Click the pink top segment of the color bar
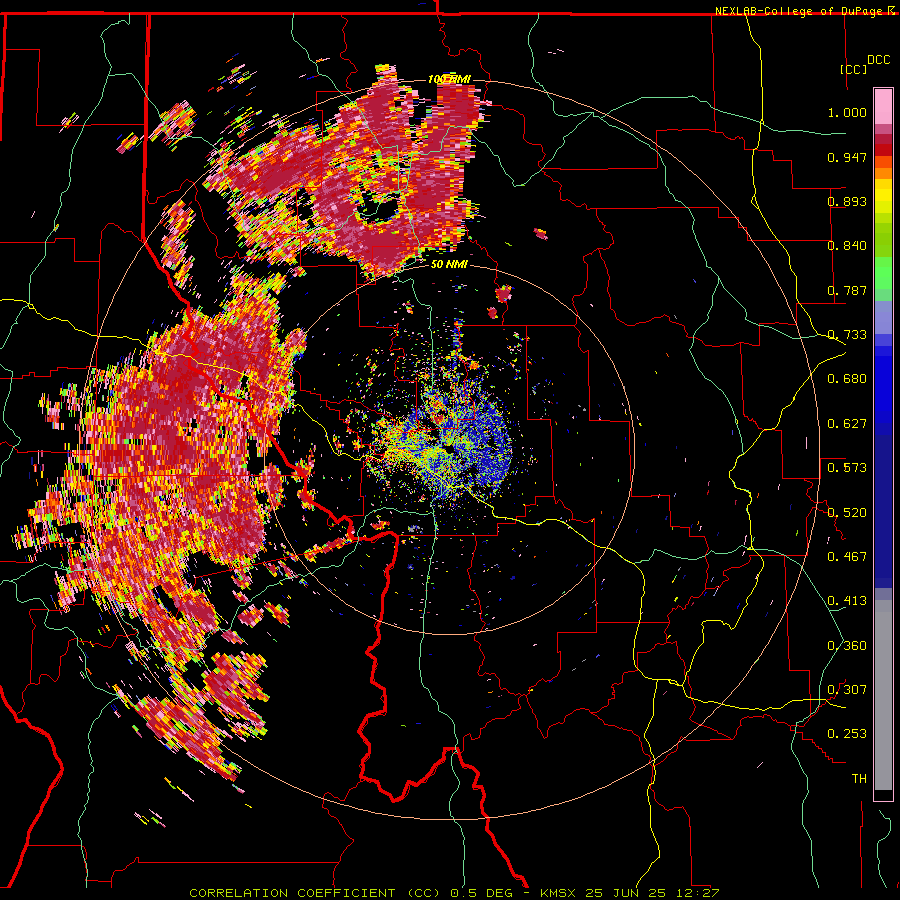Image resolution: width=900 pixels, height=900 pixels. tap(883, 107)
